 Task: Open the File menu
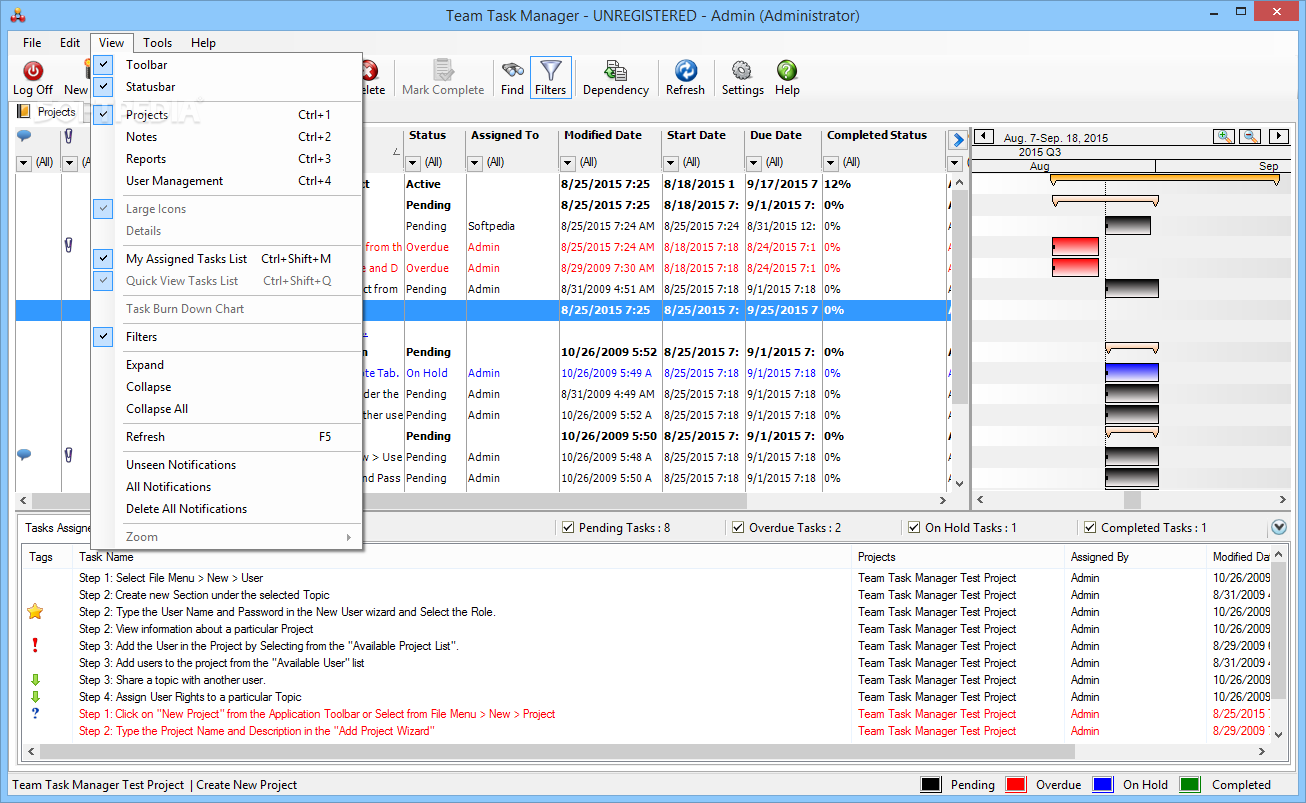[32, 43]
